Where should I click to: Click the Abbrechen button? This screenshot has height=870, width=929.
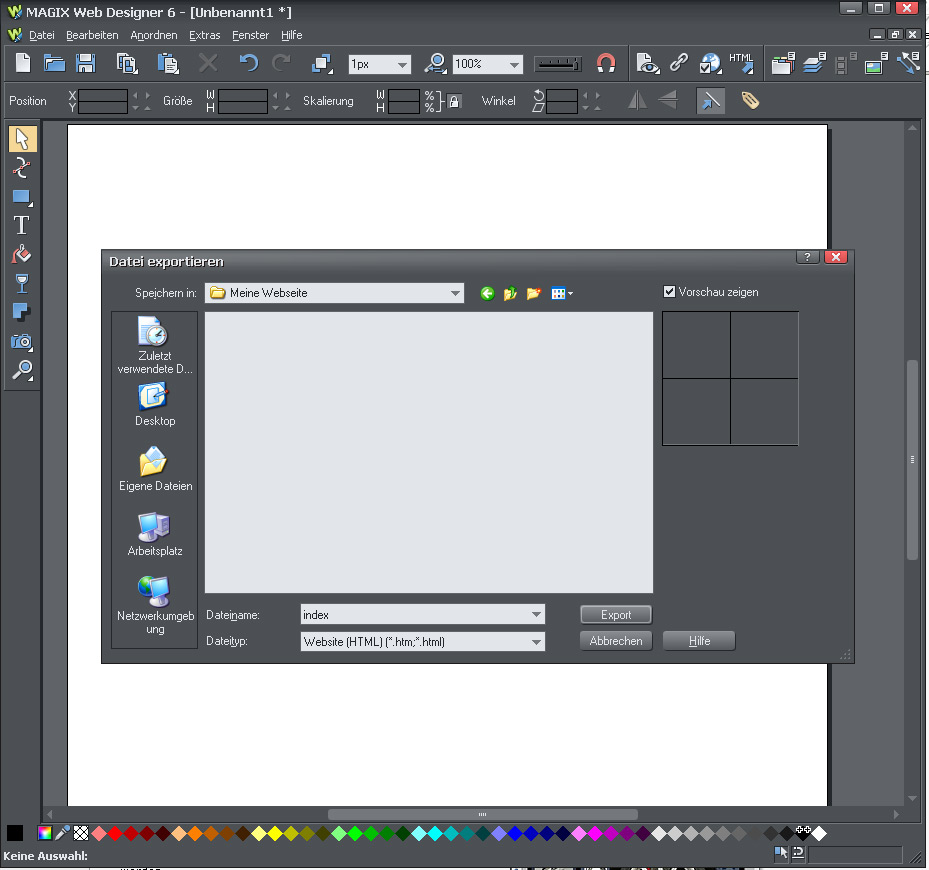point(616,641)
